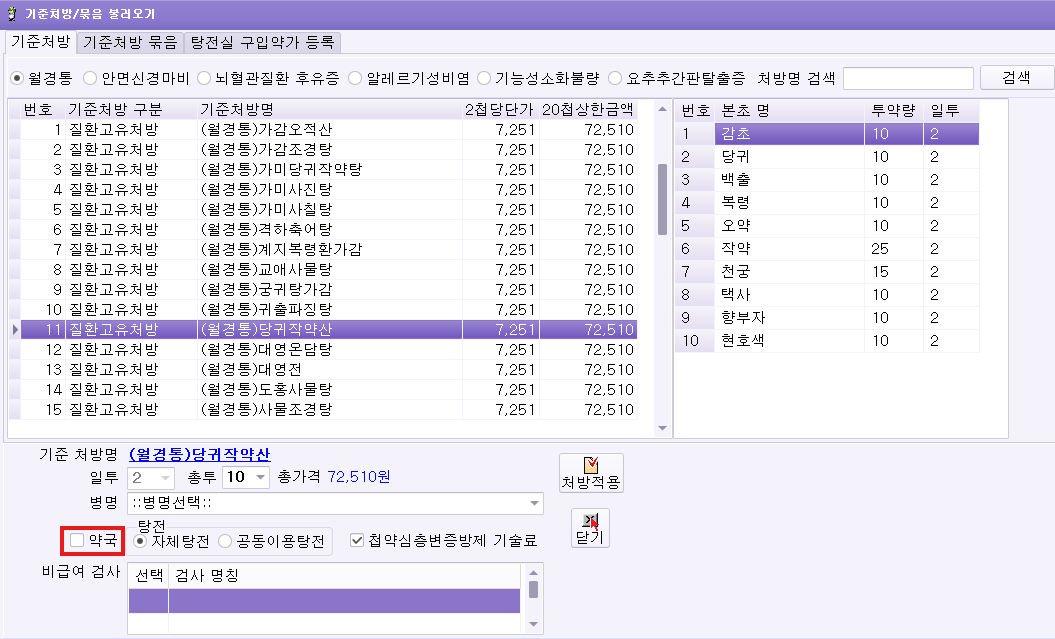Select the 기능성소화불량 radio option
The height and width of the screenshot is (639, 1055).
(x=484, y=79)
